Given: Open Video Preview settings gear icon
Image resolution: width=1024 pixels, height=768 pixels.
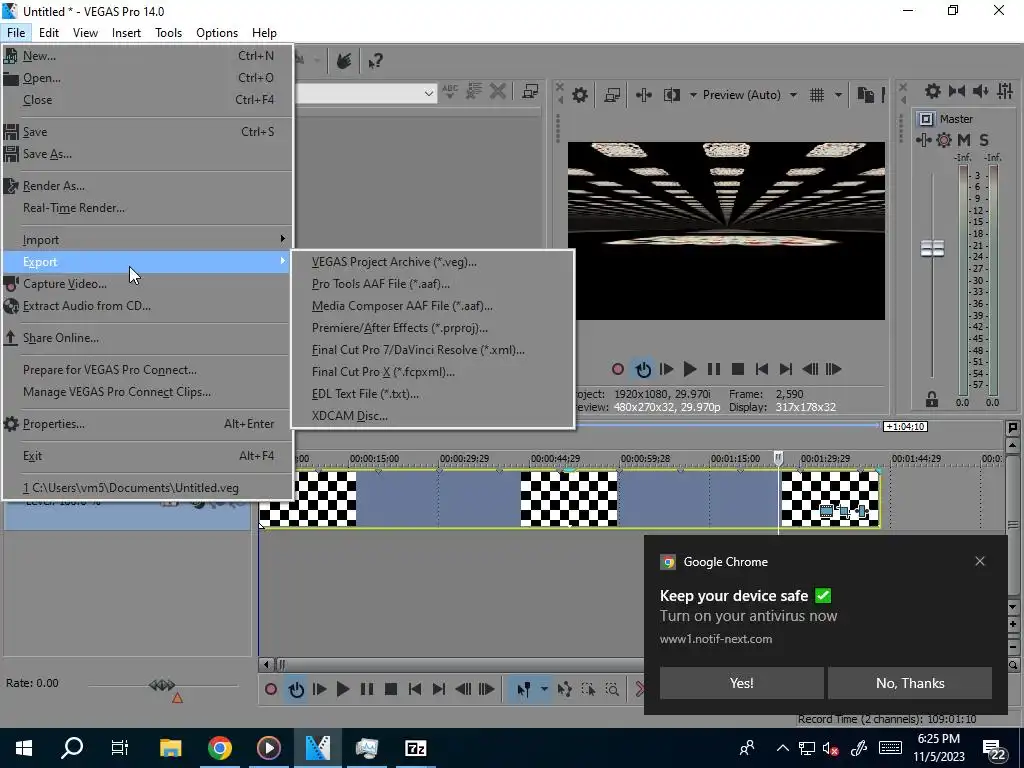Looking at the screenshot, I should coord(579,95).
